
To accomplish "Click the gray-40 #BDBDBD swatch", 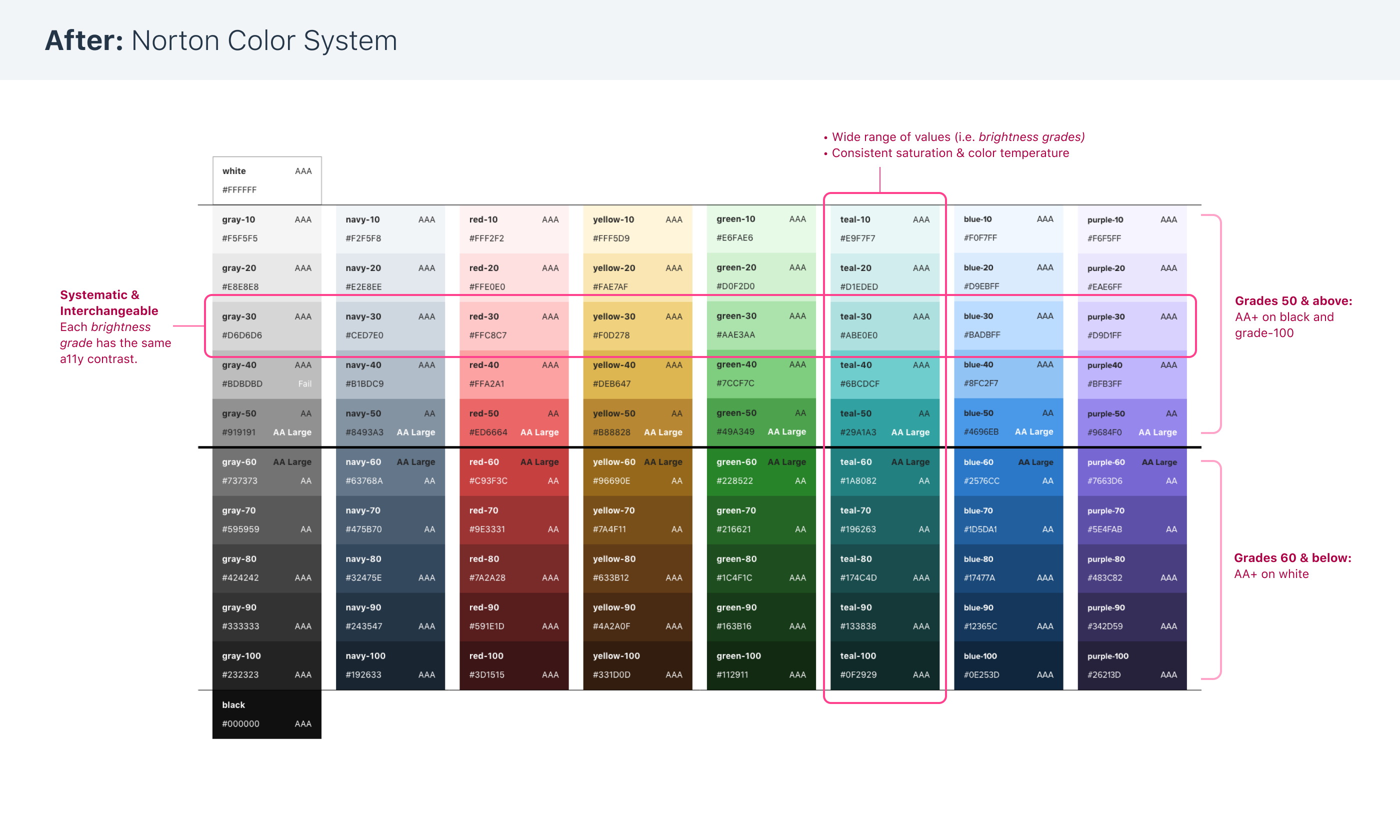I will pyautogui.click(x=266, y=374).
